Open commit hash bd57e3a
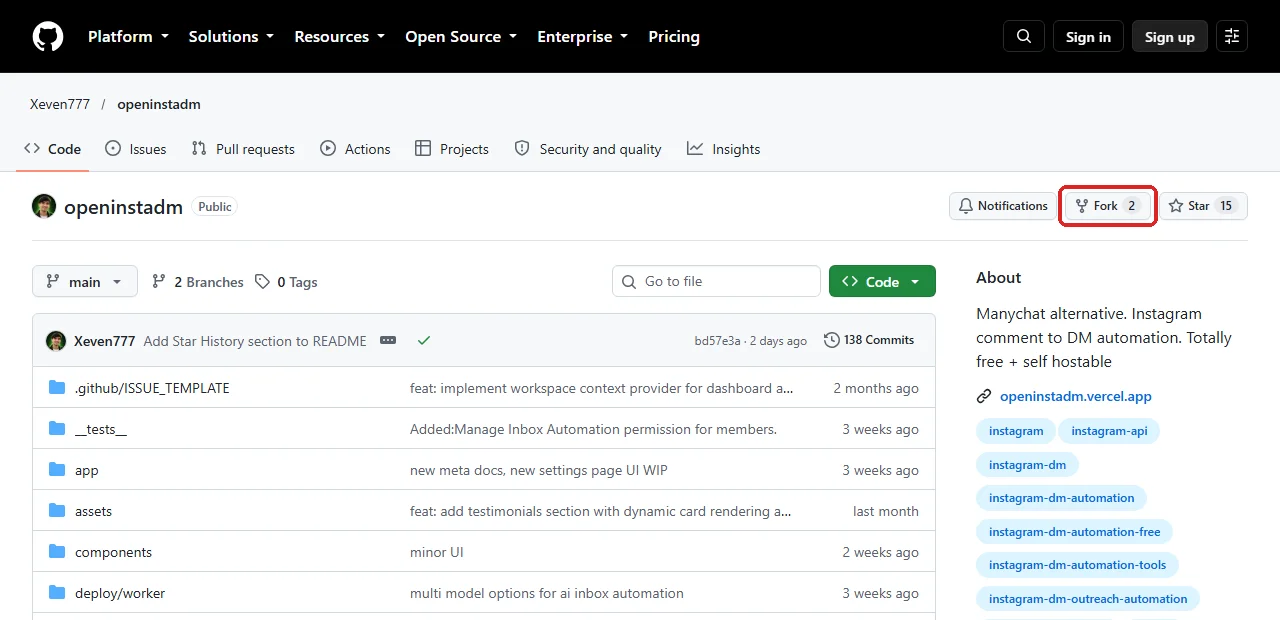The image size is (1280, 620). tap(717, 341)
